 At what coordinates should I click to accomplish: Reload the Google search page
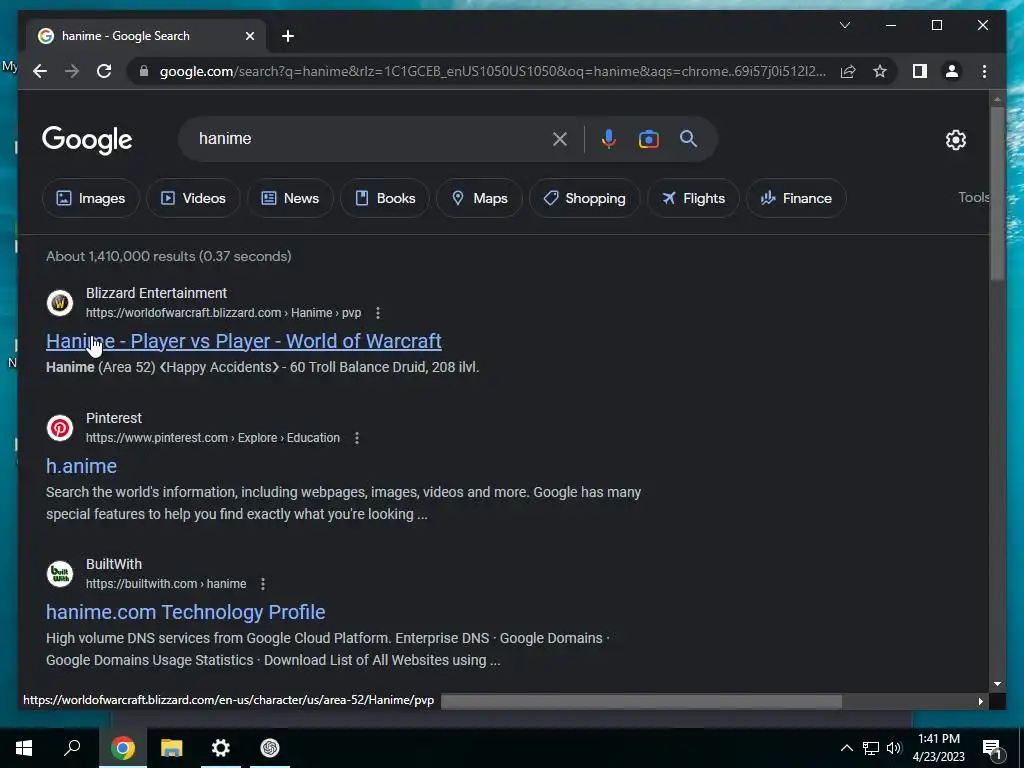pos(104,71)
